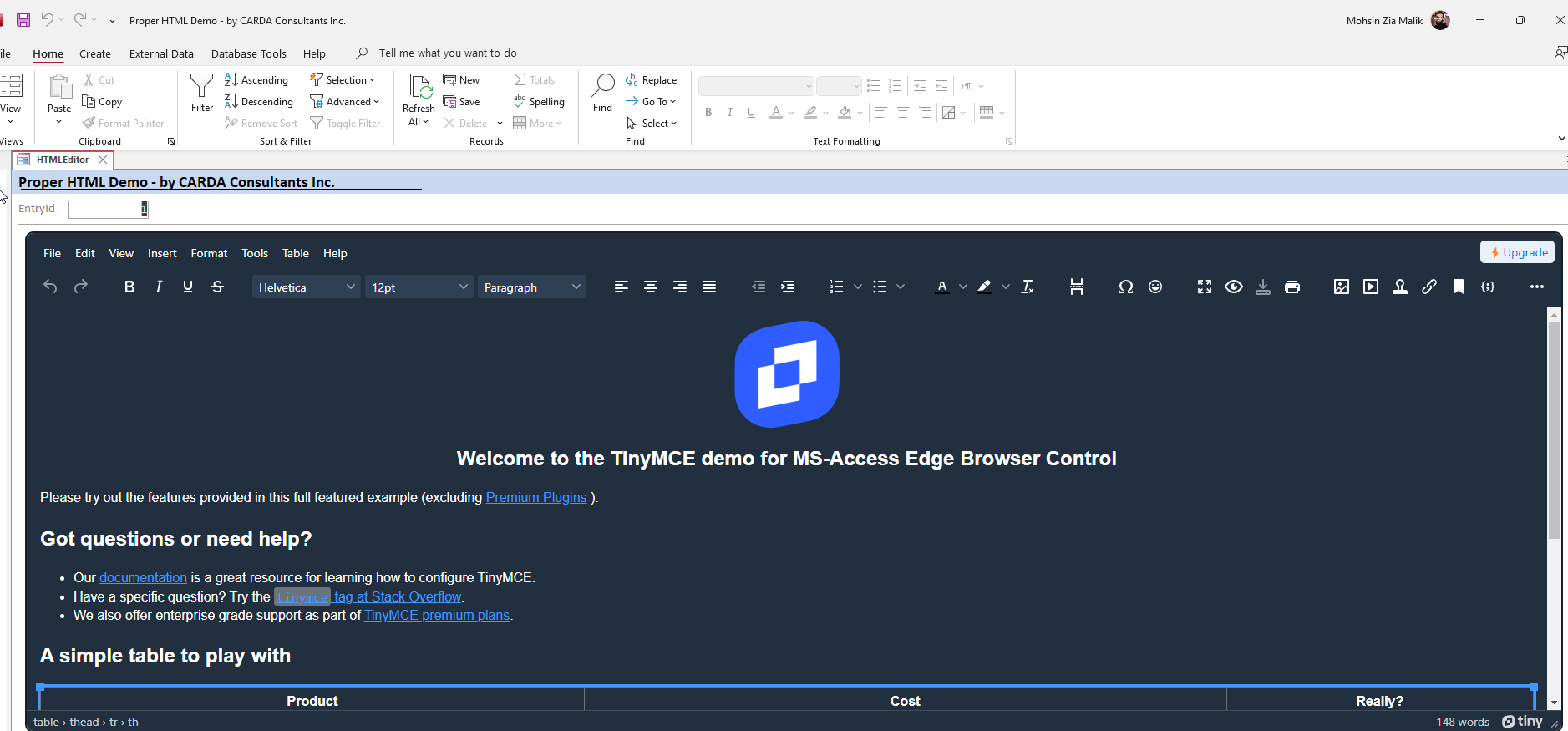This screenshot has height=731, width=1568.
Task: Expand the 12pt font size dropdown
Action: [419, 287]
